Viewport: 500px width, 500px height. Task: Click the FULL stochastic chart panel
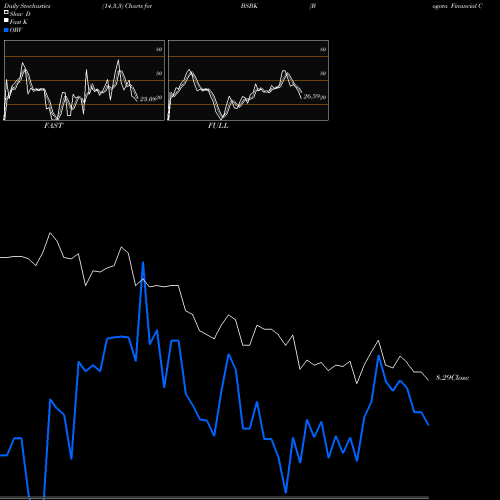[x=248, y=80]
